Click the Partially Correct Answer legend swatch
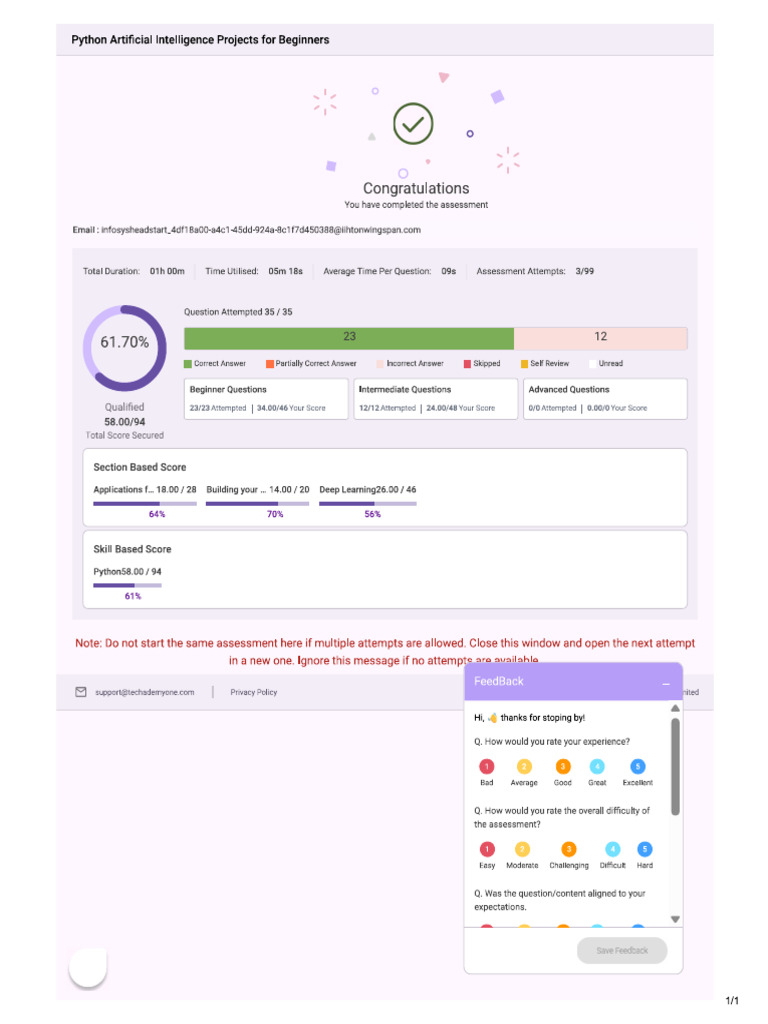Screen dimensions: 768x1024 point(270,364)
